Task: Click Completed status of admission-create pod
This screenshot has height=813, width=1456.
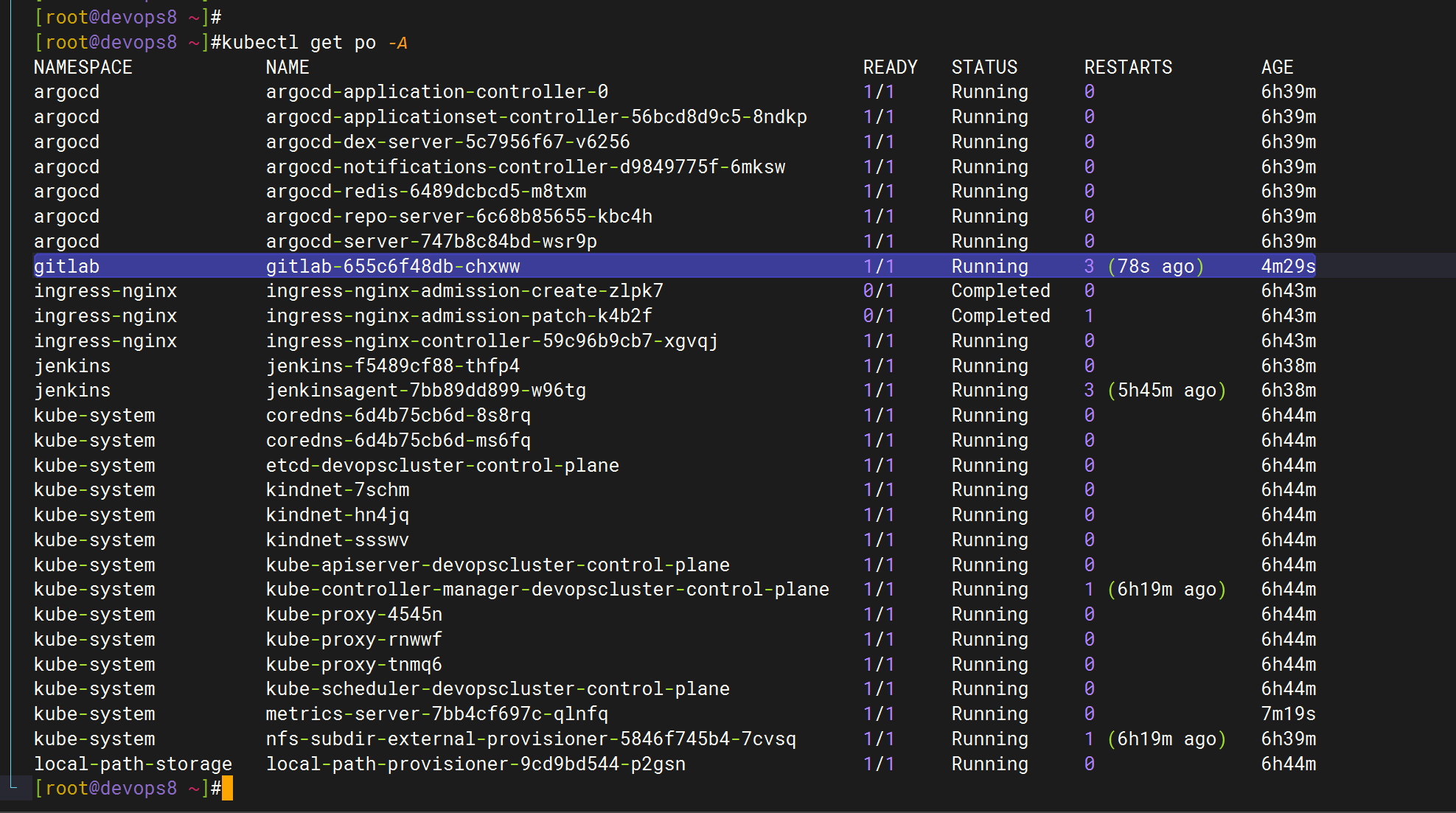Action: coord(1000,291)
